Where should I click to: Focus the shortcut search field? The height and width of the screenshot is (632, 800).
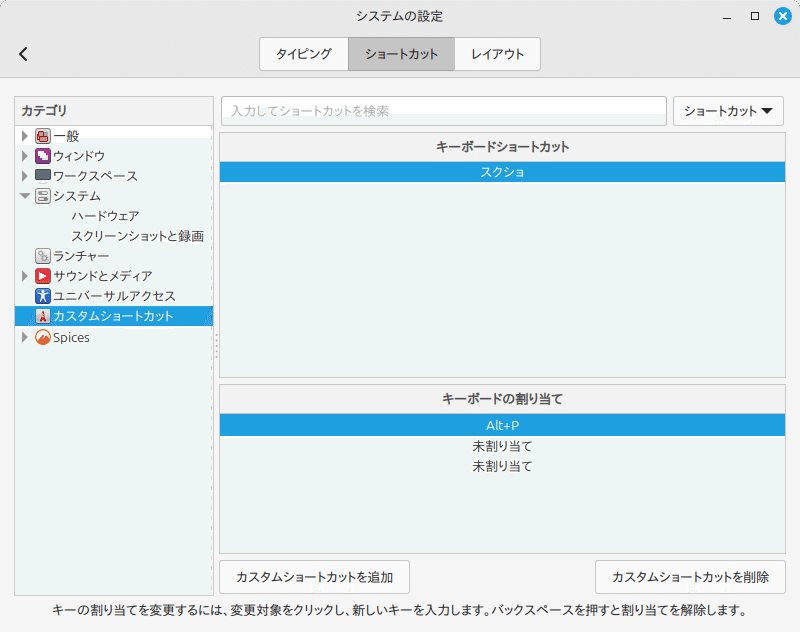point(444,111)
